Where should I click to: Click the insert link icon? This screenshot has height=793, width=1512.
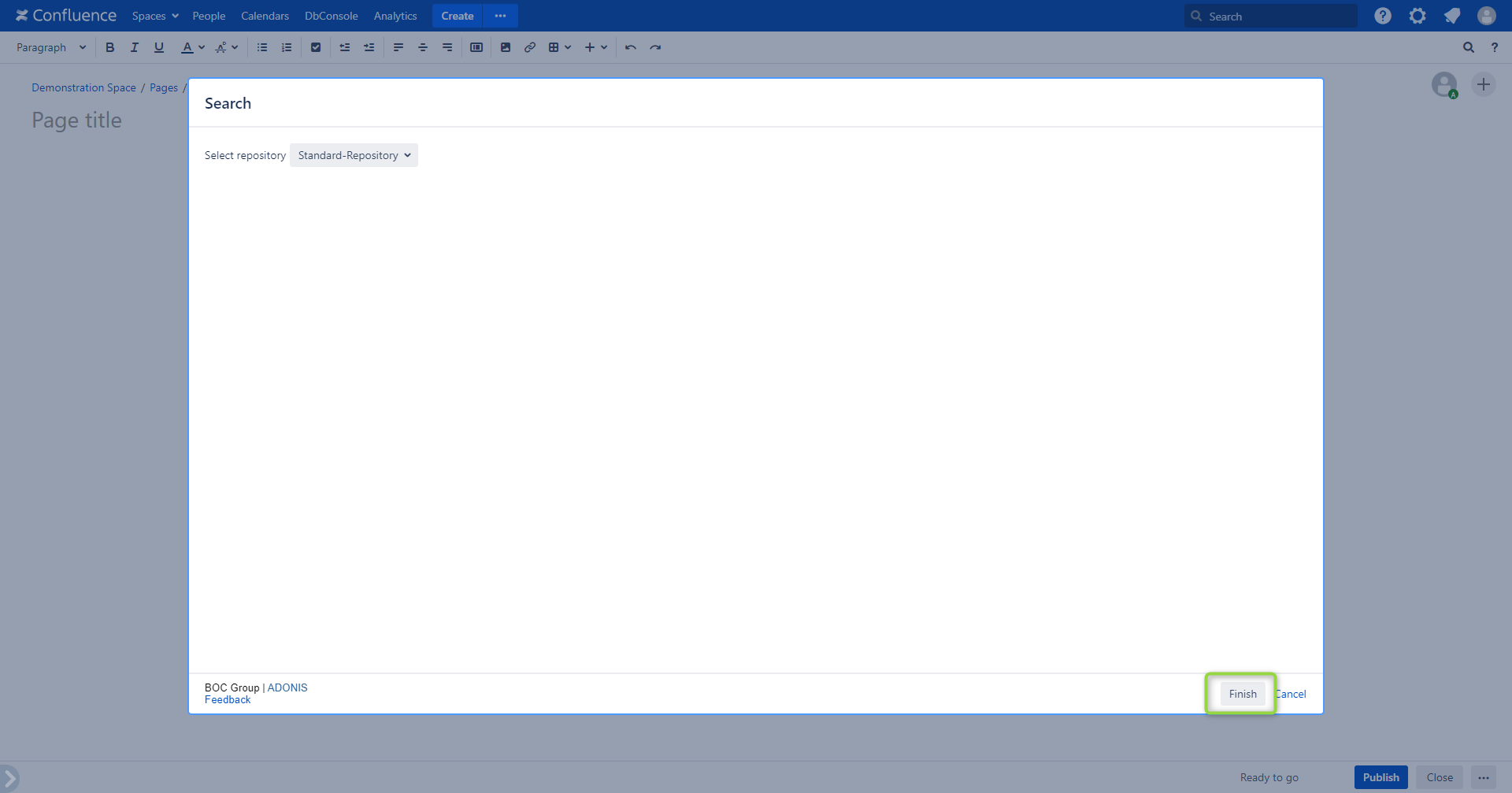point(530,47)
